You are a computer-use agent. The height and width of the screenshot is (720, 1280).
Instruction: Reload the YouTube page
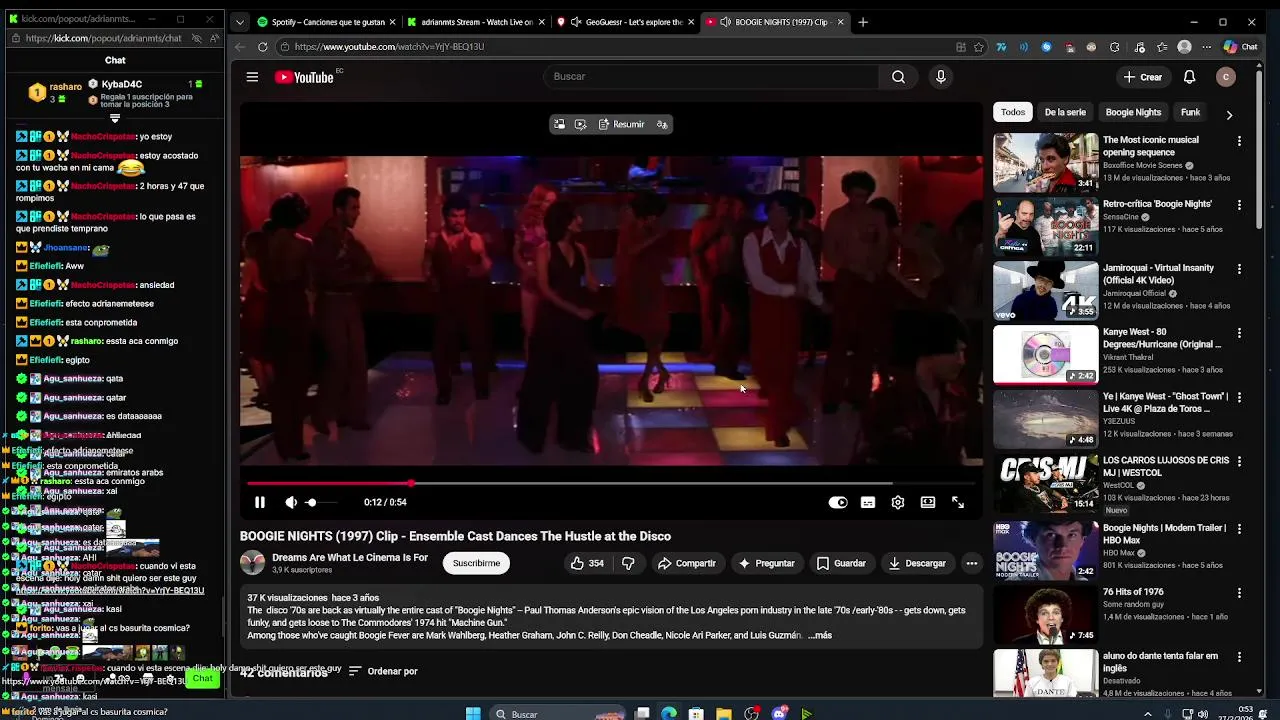(x=262, y=47)
